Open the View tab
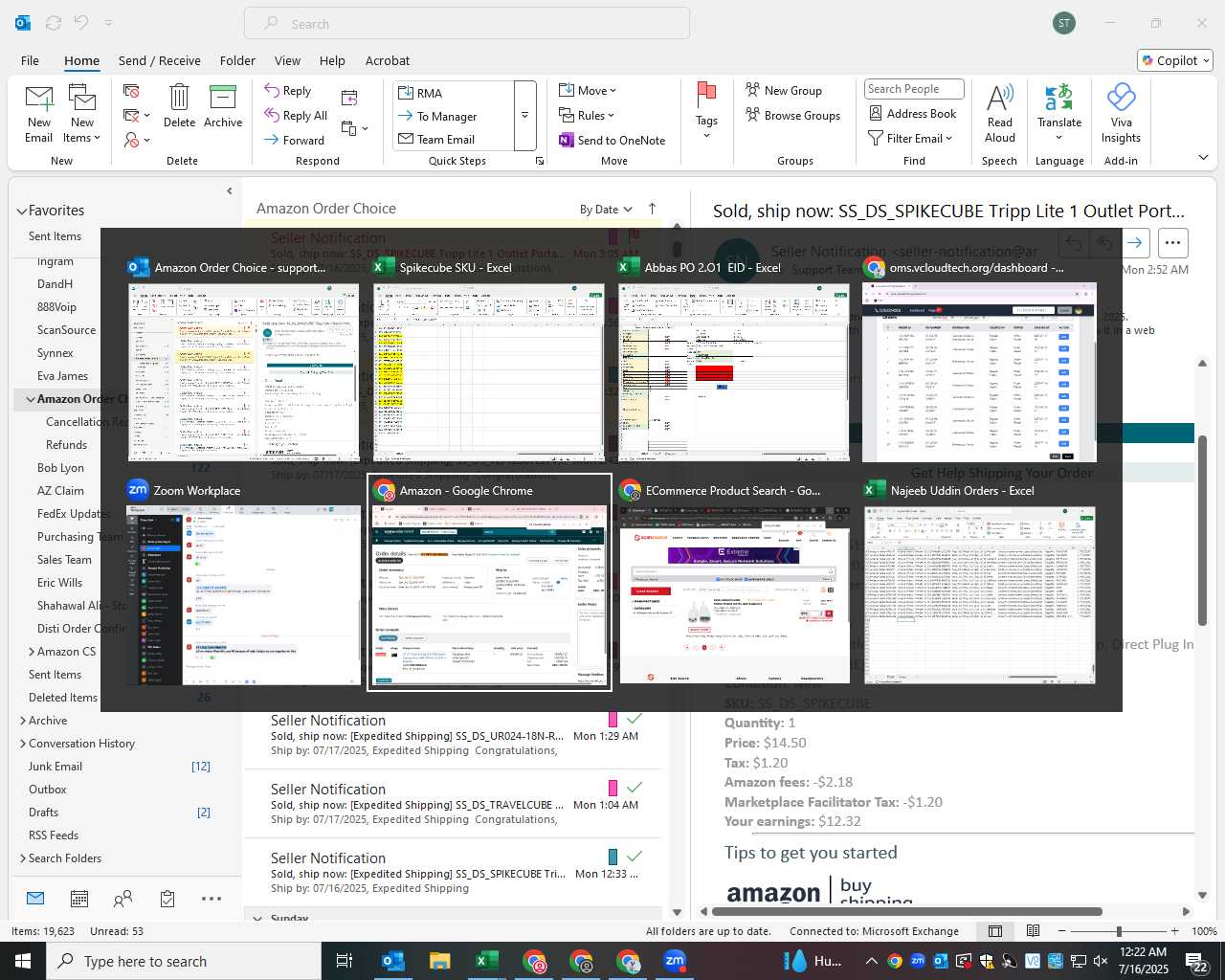Viewport: 1225px width, 980px height. [x=287, y=60]
